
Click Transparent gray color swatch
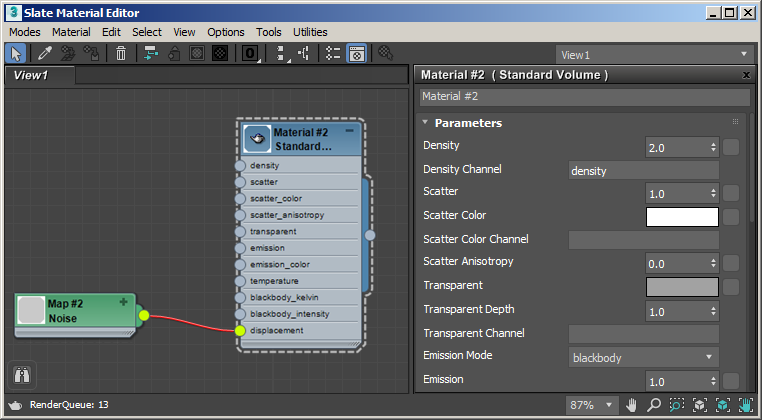click(x=682, y=287)
